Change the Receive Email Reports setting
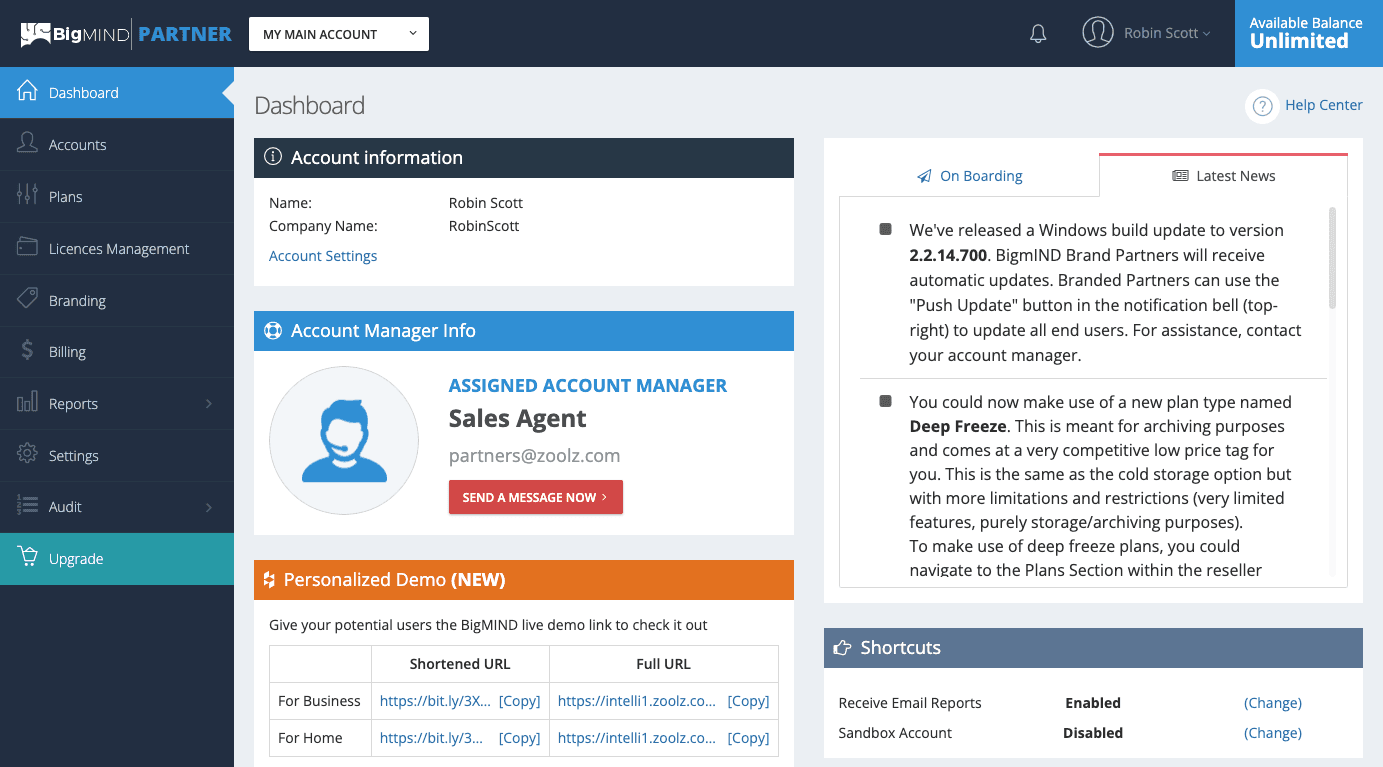Viewport: 1383px width, 767px height. 1272,702
